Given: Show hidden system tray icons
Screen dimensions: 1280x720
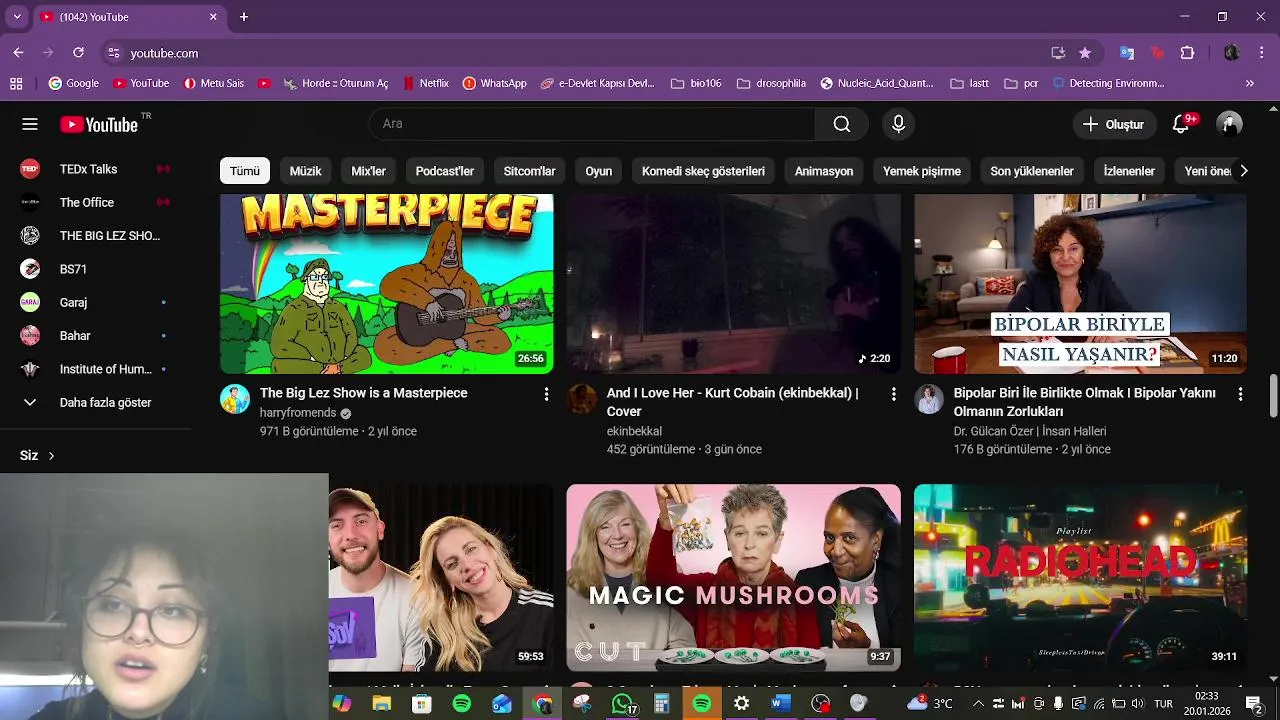Looking at the screenshot, I should pyautogui.click(x=978, y=704).
